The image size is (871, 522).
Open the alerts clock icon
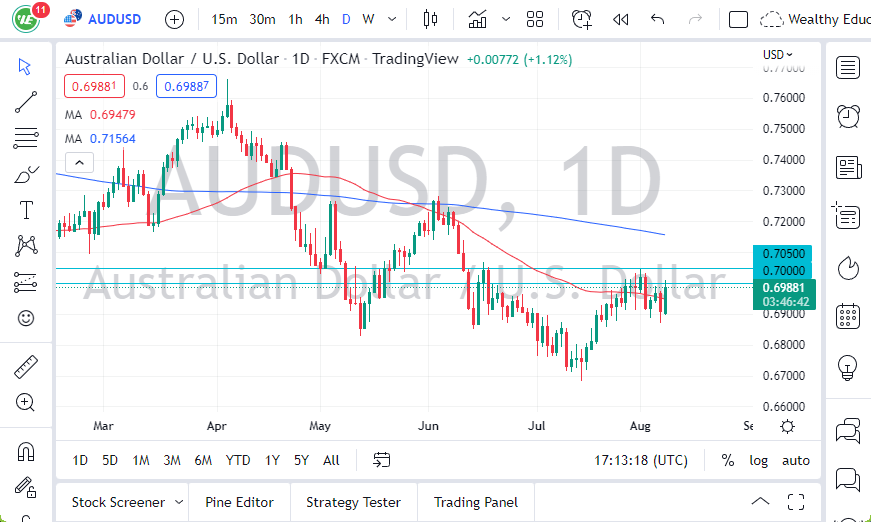coord(582,19)
